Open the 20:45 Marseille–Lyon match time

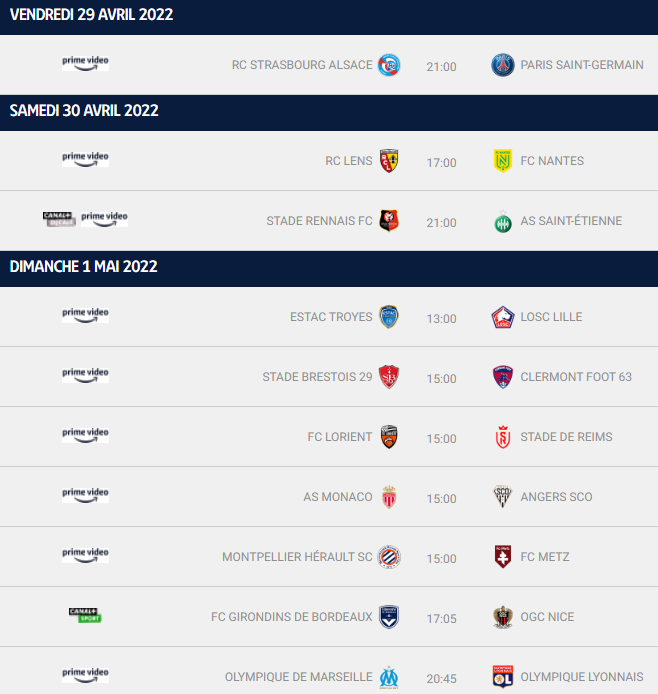pos(441,679)
